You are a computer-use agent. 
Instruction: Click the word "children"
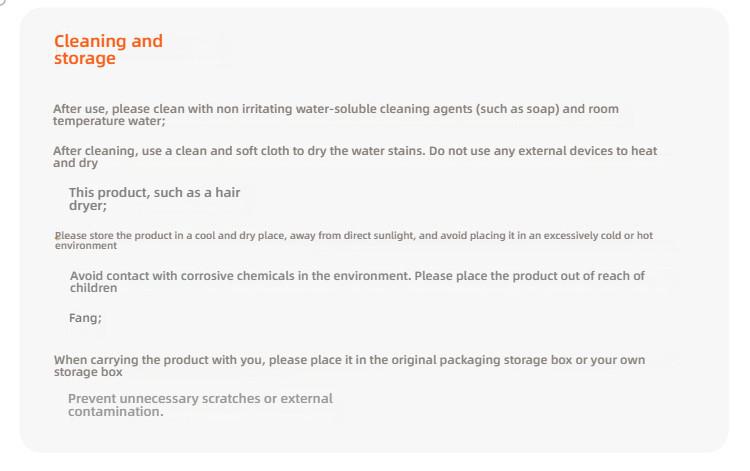pos(93,288)
